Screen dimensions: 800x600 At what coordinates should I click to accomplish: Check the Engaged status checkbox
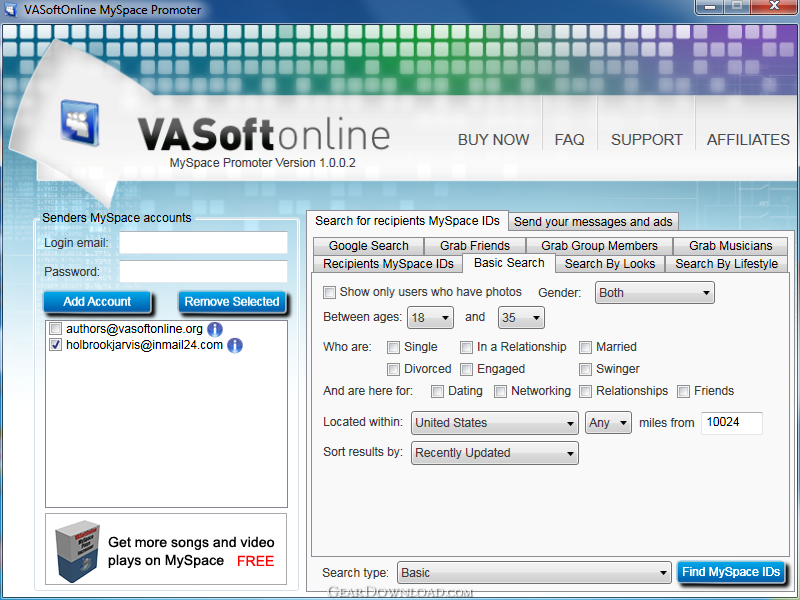(466, 369)
